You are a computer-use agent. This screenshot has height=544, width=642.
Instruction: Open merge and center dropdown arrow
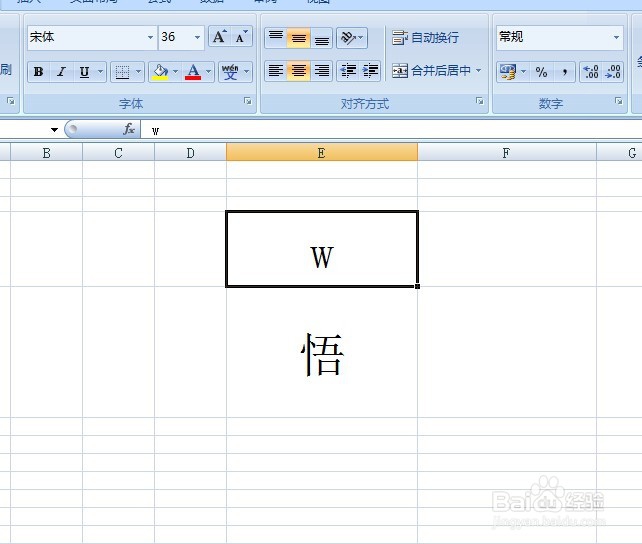tap(479, 70)
